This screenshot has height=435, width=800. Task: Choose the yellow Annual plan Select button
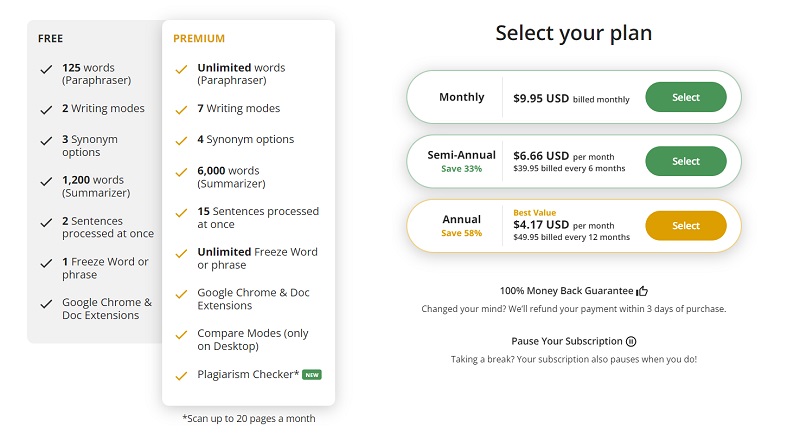(686, 225)
